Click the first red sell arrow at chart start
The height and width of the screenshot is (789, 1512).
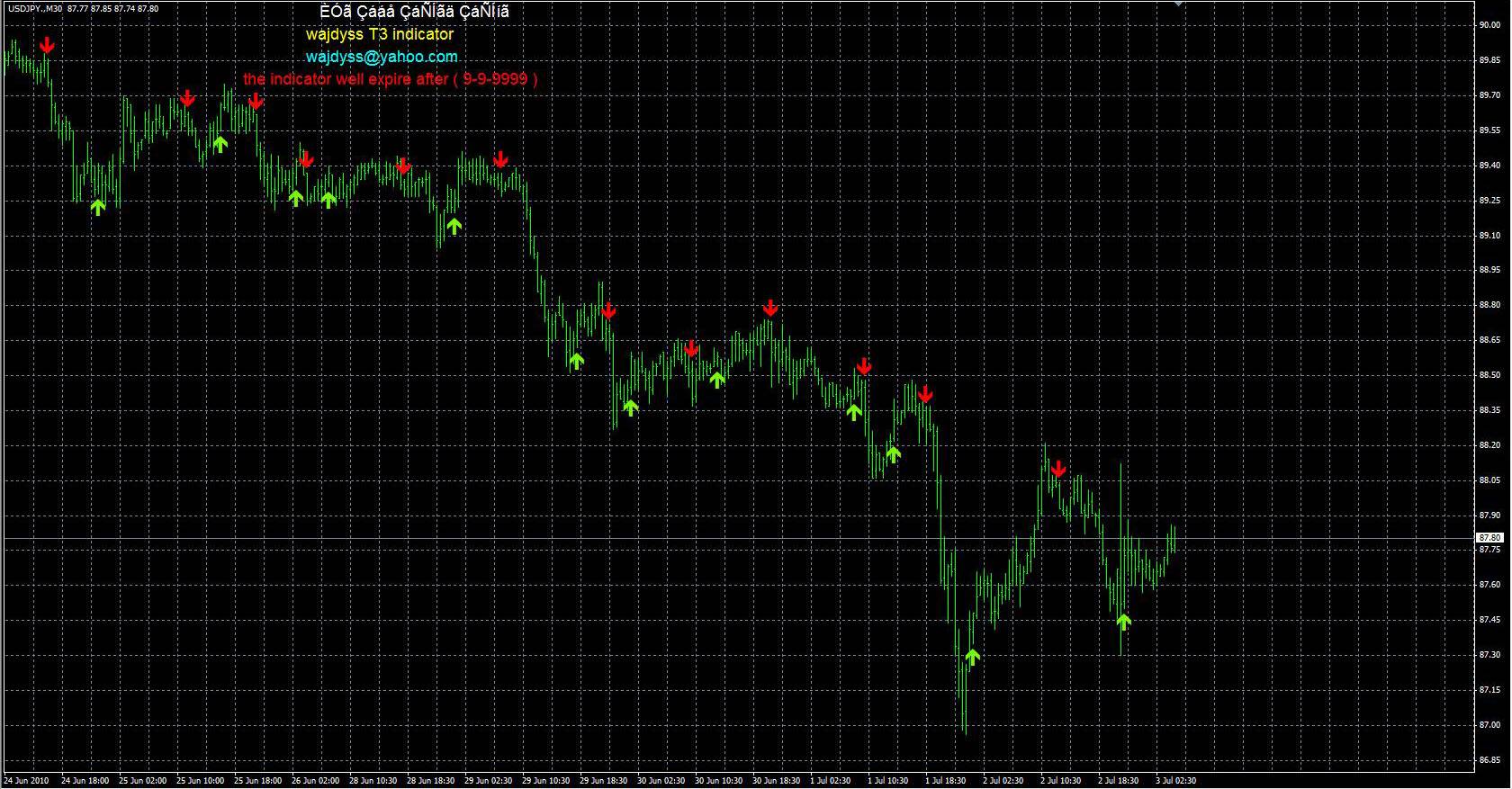click(x=47, y=46)
